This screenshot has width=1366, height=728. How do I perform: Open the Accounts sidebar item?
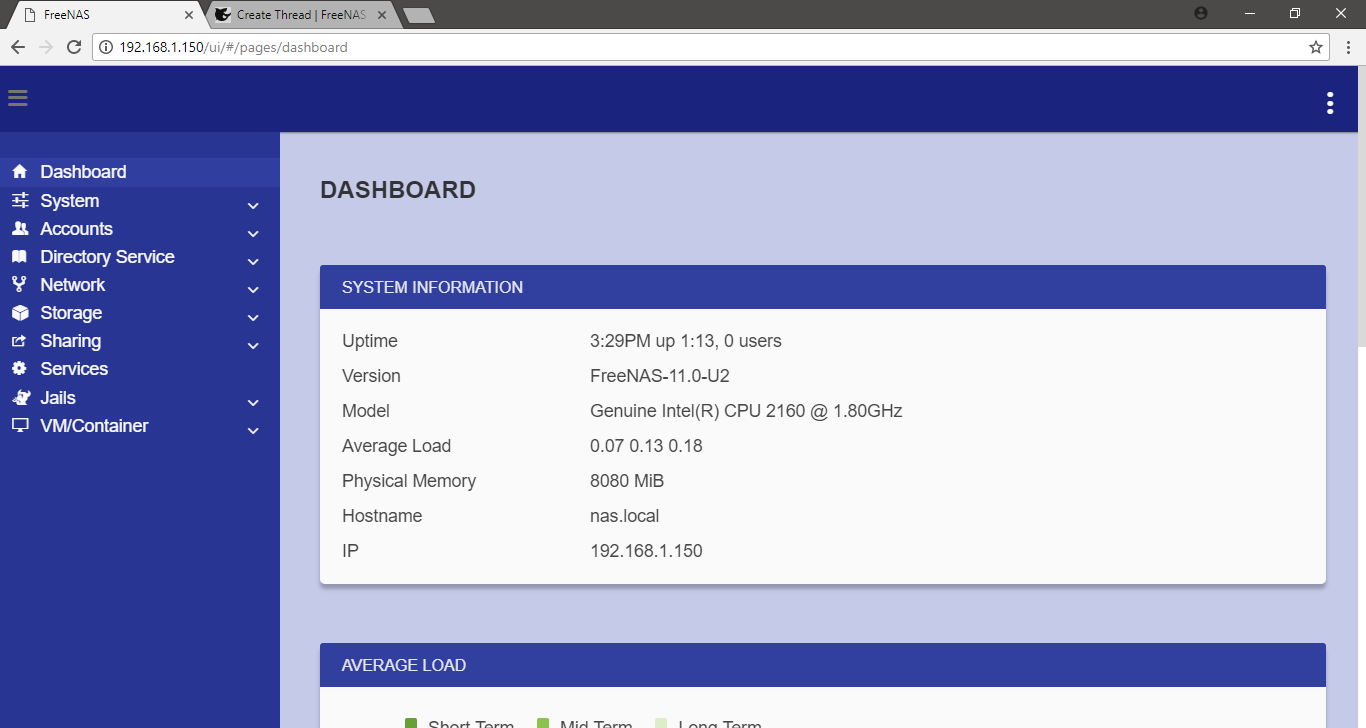point(140,229)
